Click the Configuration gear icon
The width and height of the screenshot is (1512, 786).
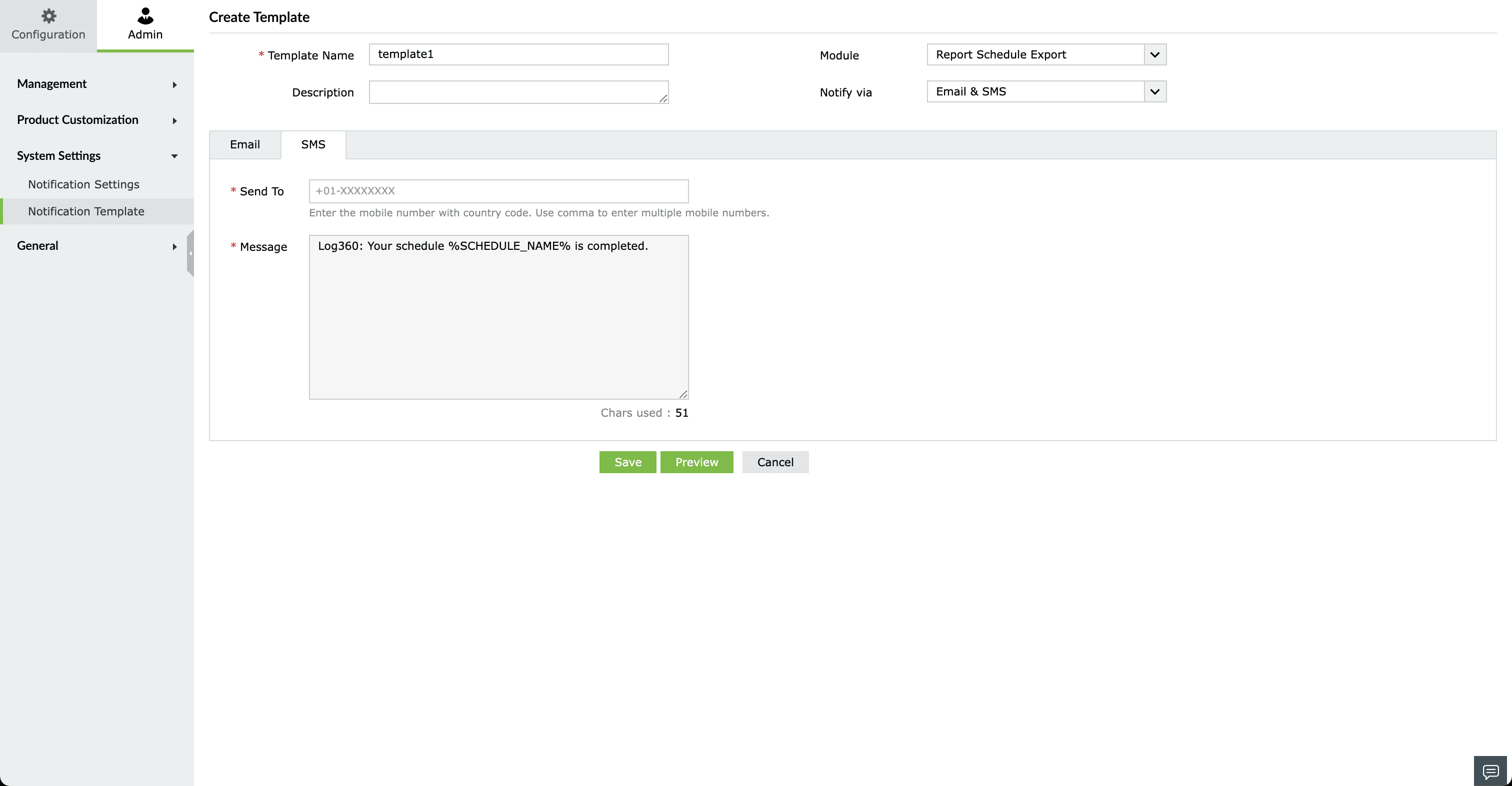(x=48, y=16)
